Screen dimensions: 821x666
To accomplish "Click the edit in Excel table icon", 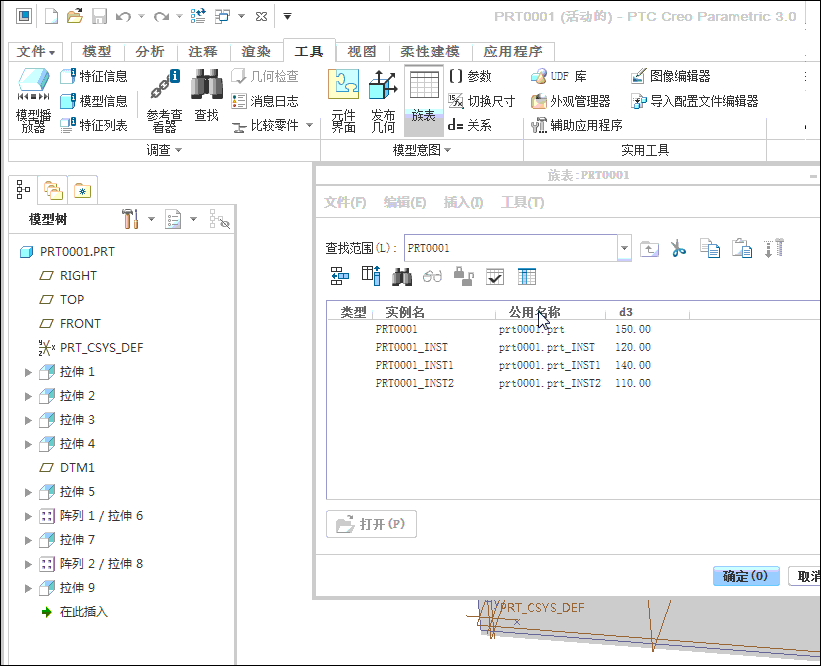I will [527, 276].
